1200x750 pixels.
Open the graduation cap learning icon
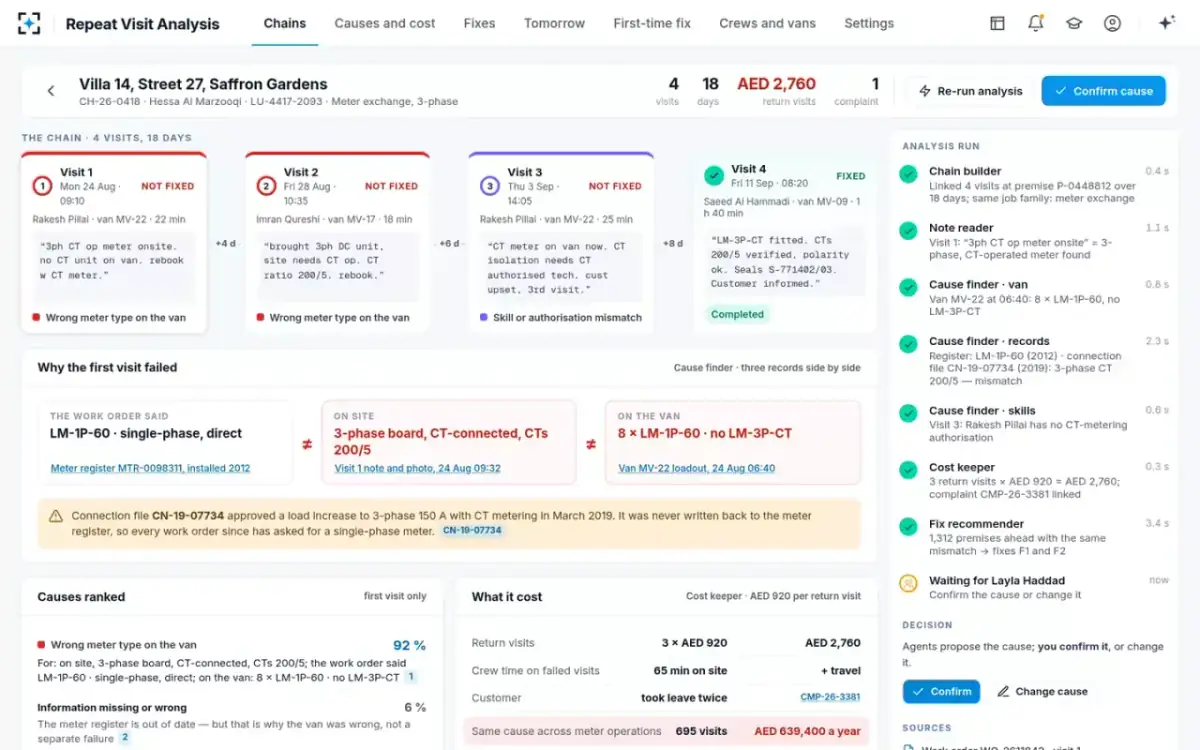(1074, 23)
